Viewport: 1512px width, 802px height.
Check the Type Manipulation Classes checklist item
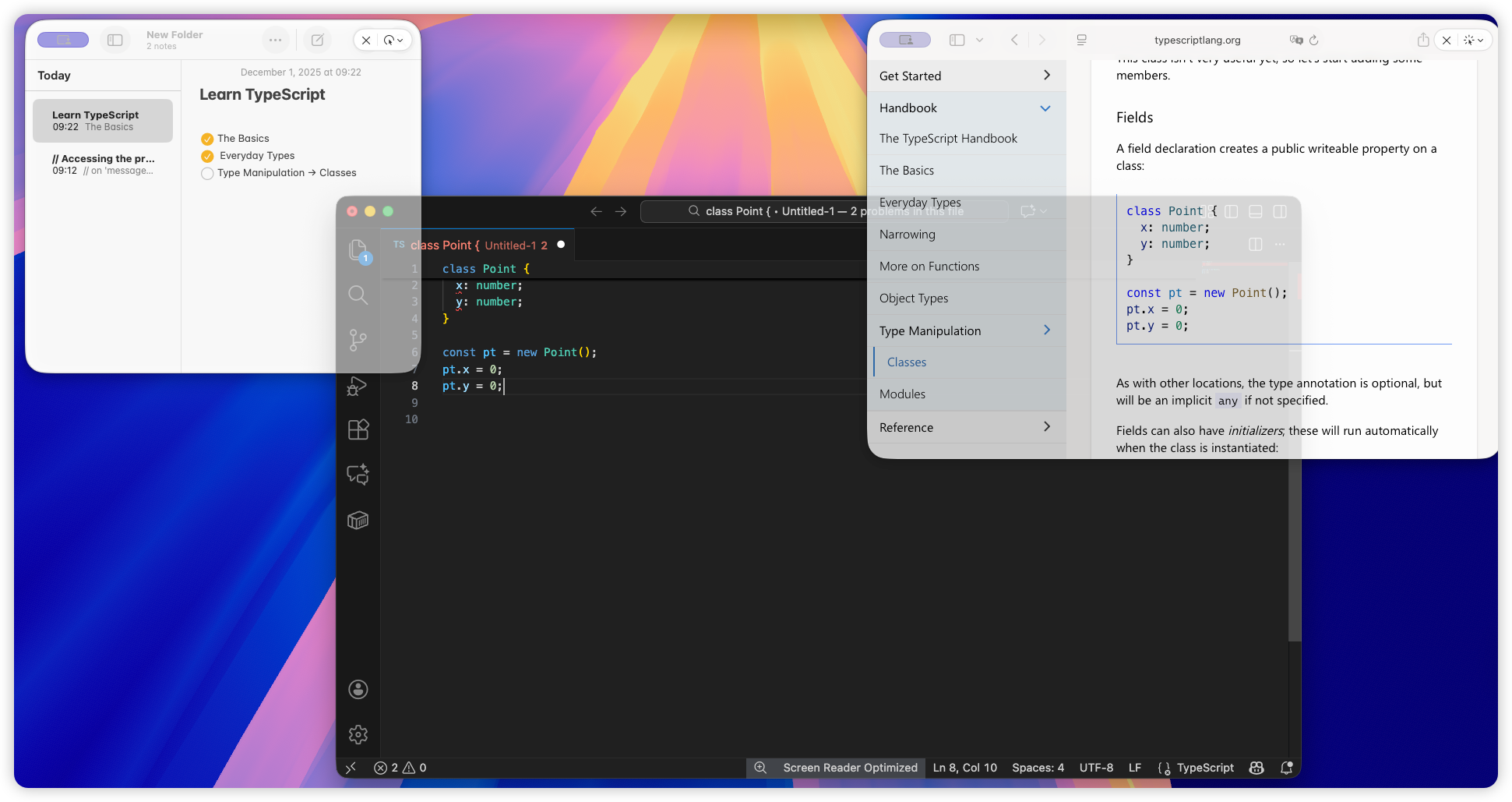(207, 173)
